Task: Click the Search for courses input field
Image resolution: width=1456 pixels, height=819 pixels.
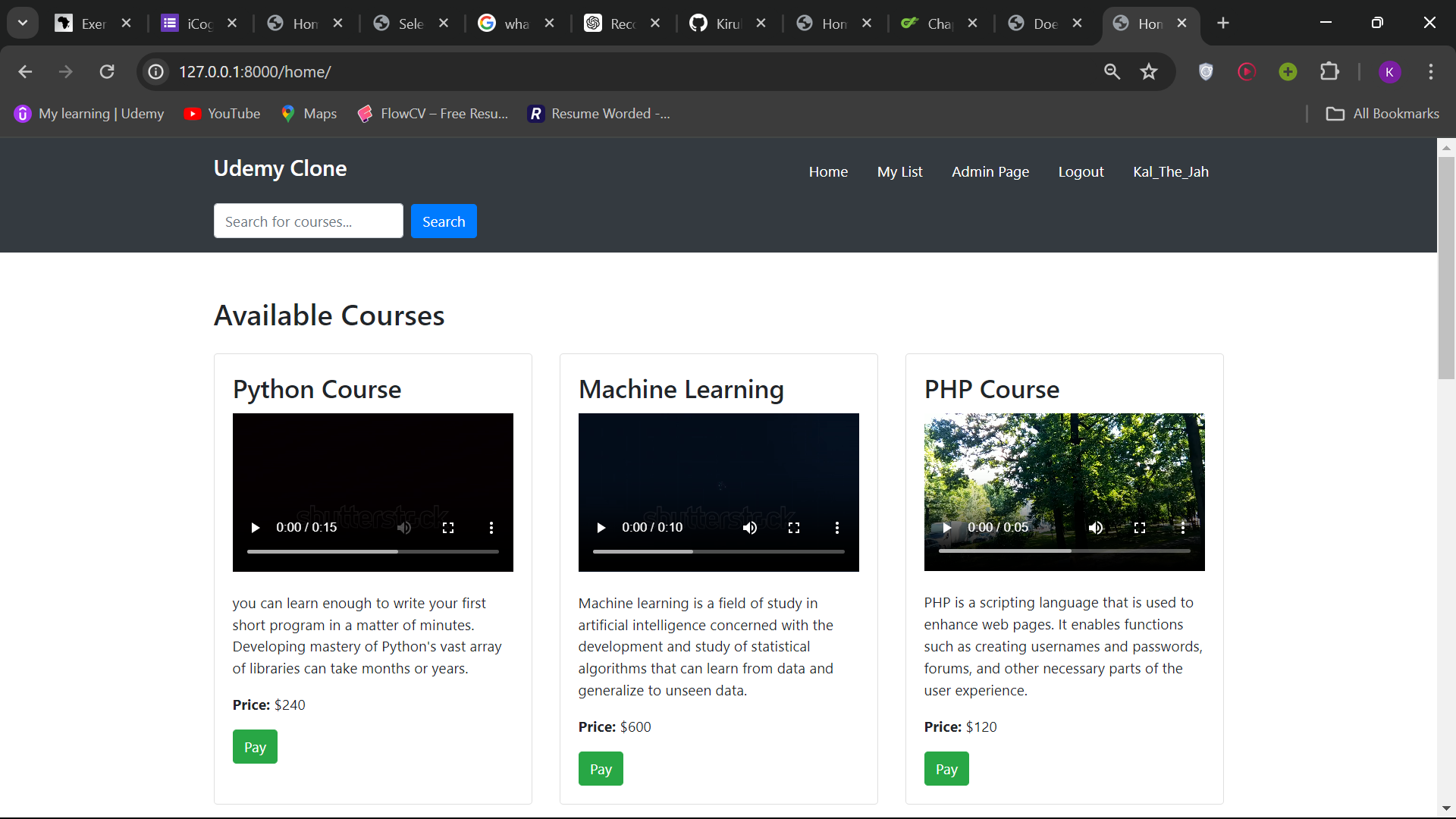Action: coord(308,221)
